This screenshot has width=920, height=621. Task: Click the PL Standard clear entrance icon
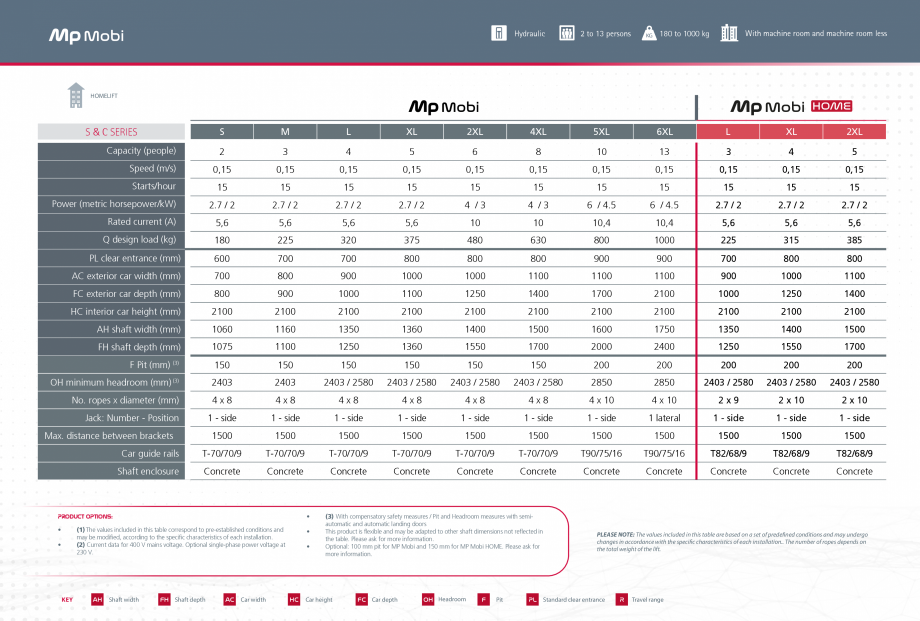coord(532,599)
